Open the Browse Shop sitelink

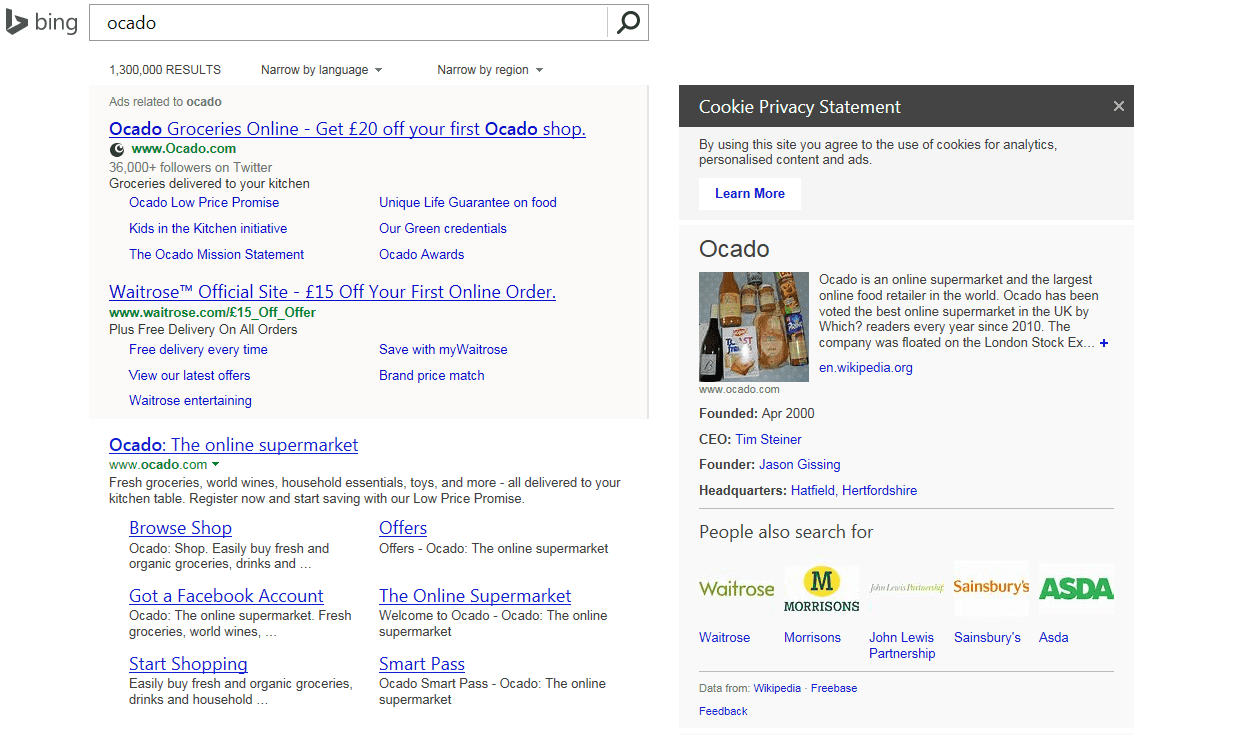[x=180, y=528]
